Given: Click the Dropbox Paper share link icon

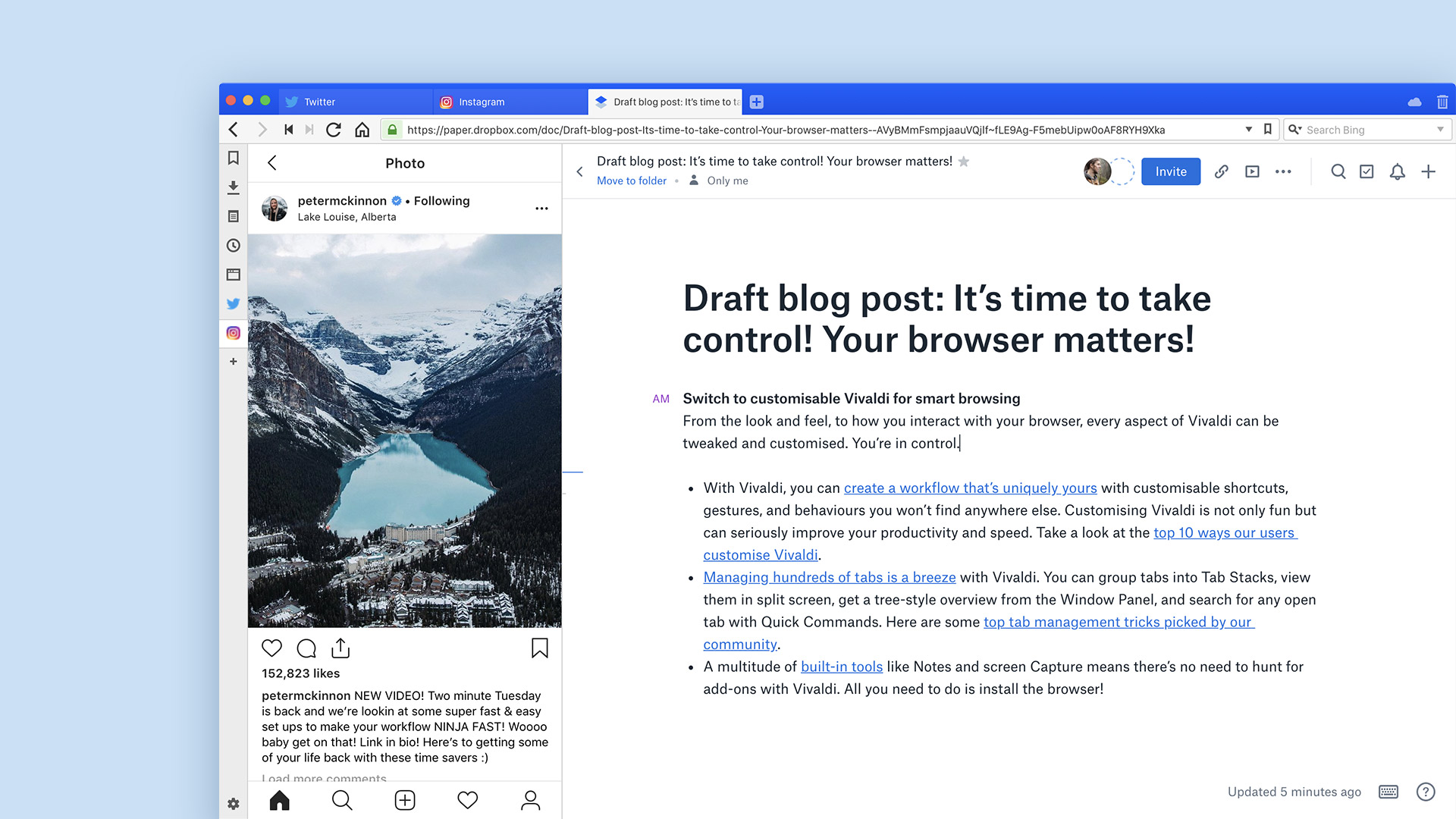Looking at the screenshot, I should click(x=1221, y=171).
